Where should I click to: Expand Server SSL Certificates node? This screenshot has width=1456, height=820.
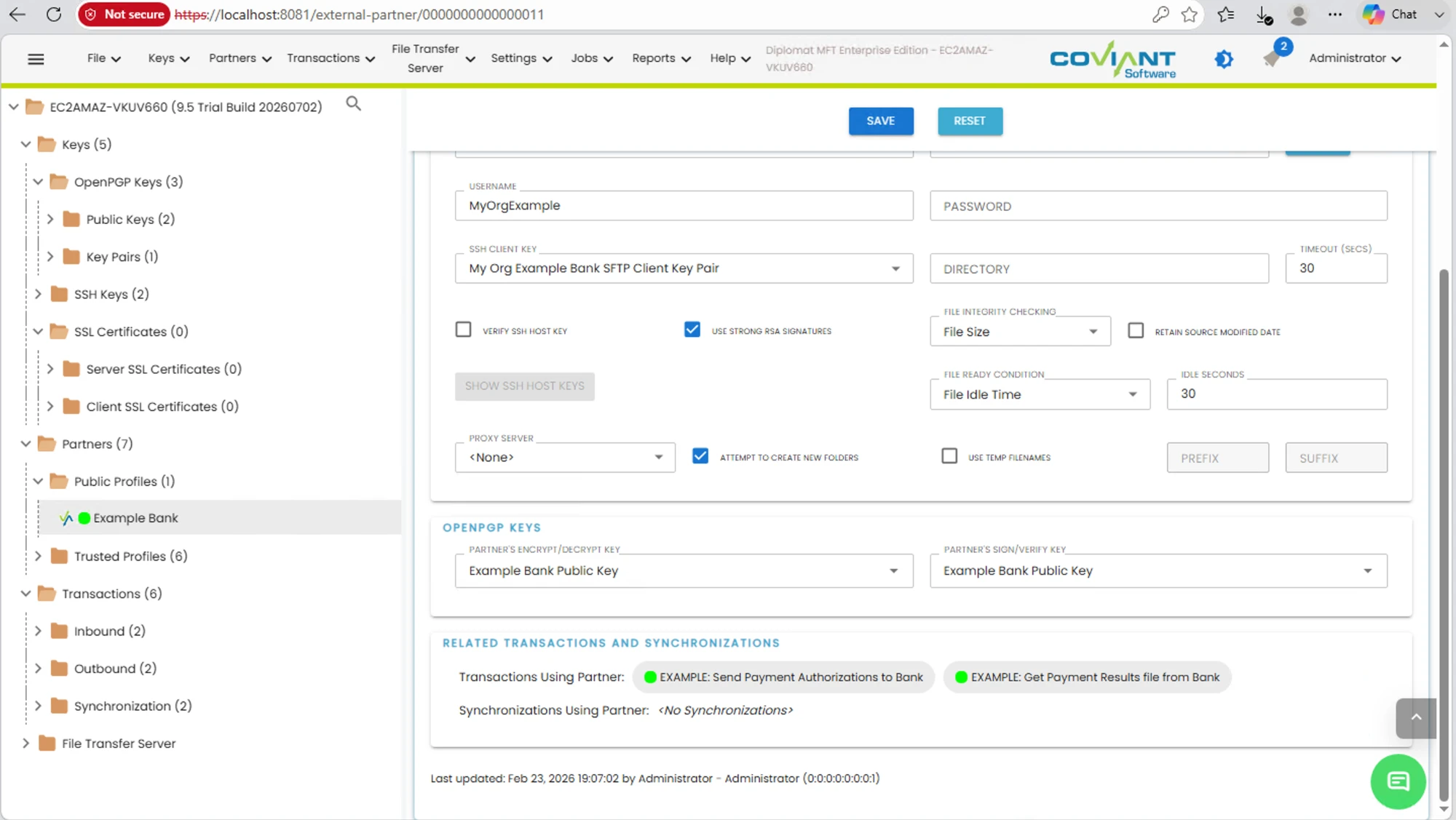(x=50, y=369)
